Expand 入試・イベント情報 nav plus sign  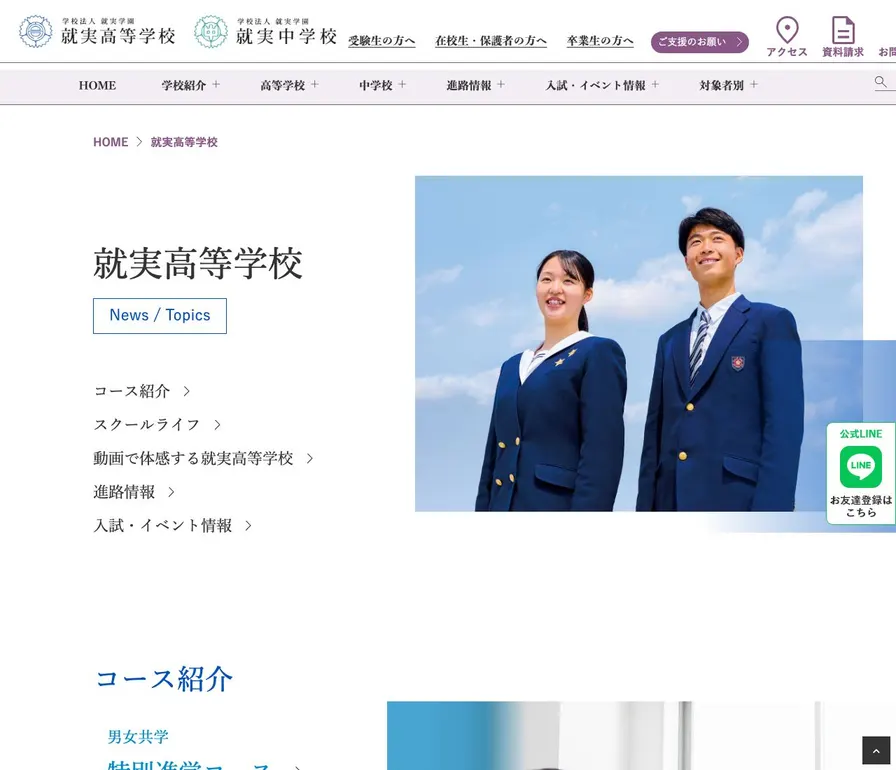tap(655, 85)
